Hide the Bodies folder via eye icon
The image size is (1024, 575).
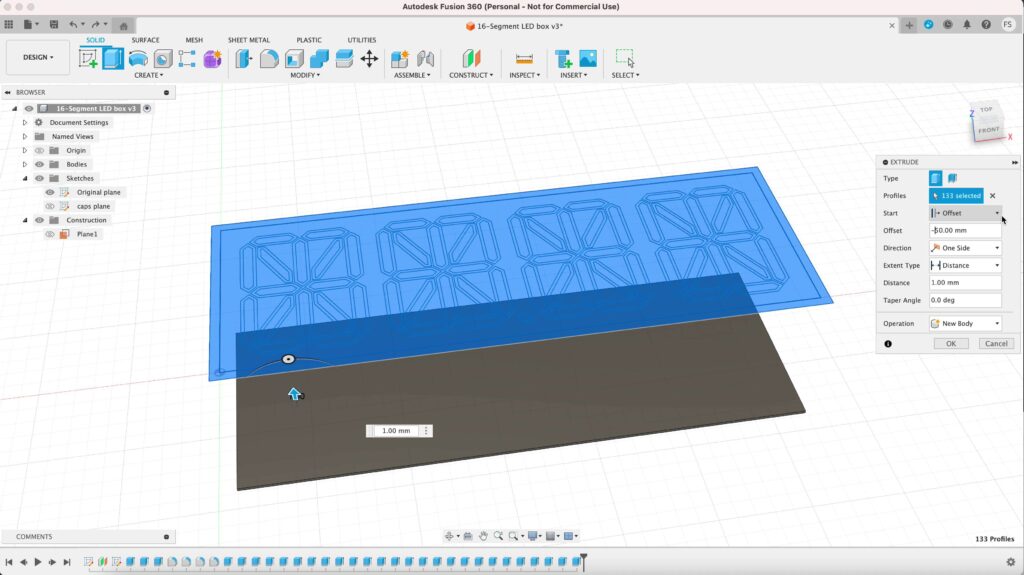point(40,164)
